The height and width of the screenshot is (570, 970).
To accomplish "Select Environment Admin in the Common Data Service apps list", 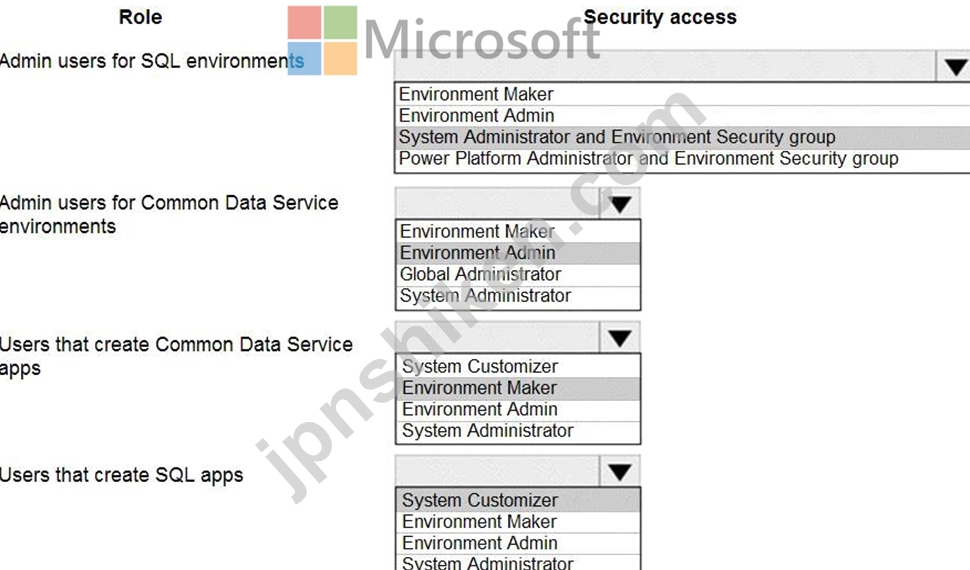I will 518,409.
